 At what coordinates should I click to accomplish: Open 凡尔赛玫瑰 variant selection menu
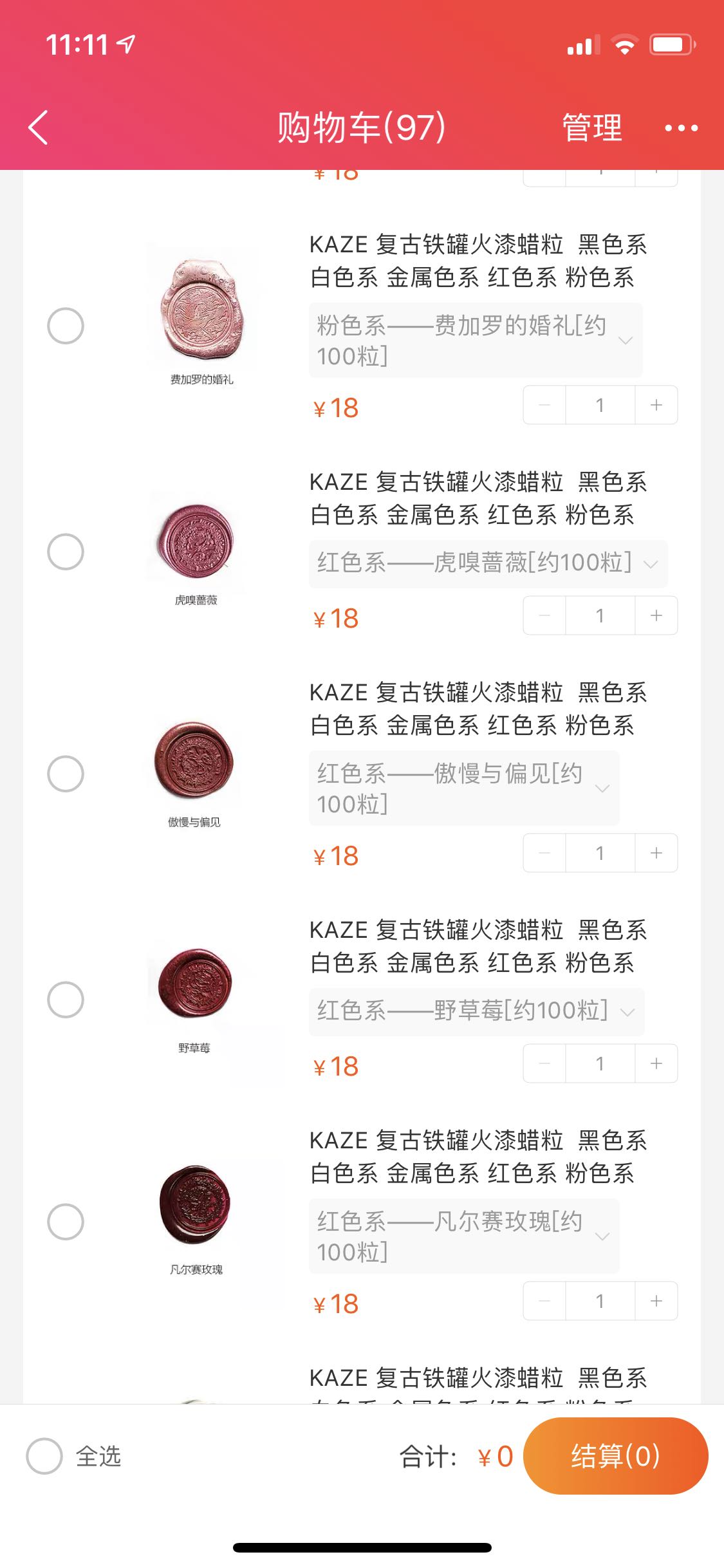pyautogui.click(x=463, y=1236)
